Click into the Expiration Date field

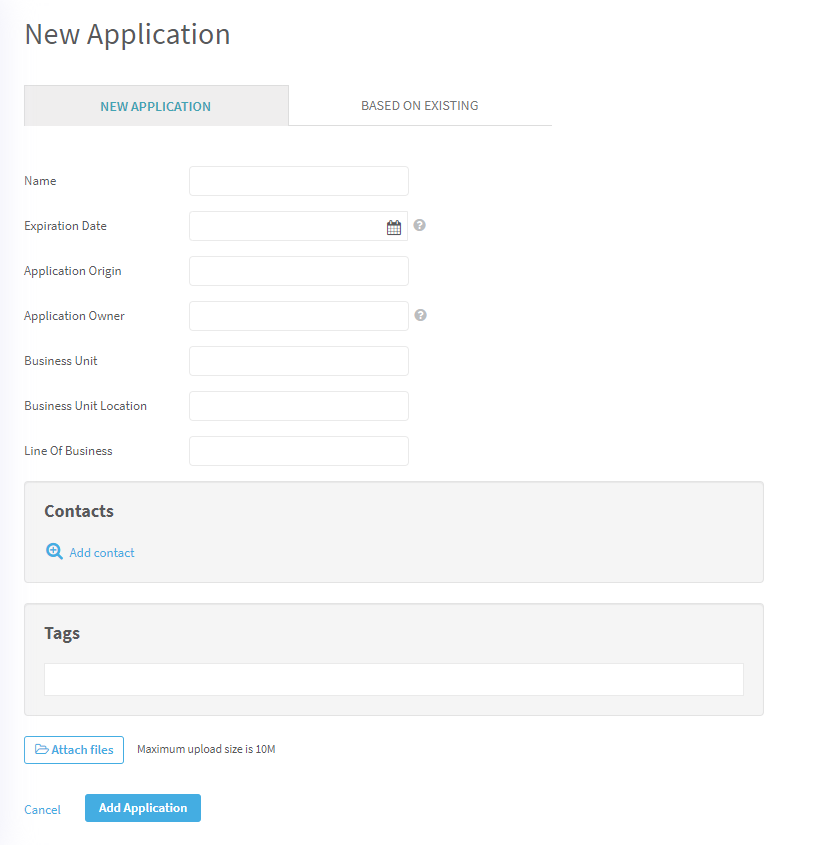285,226
